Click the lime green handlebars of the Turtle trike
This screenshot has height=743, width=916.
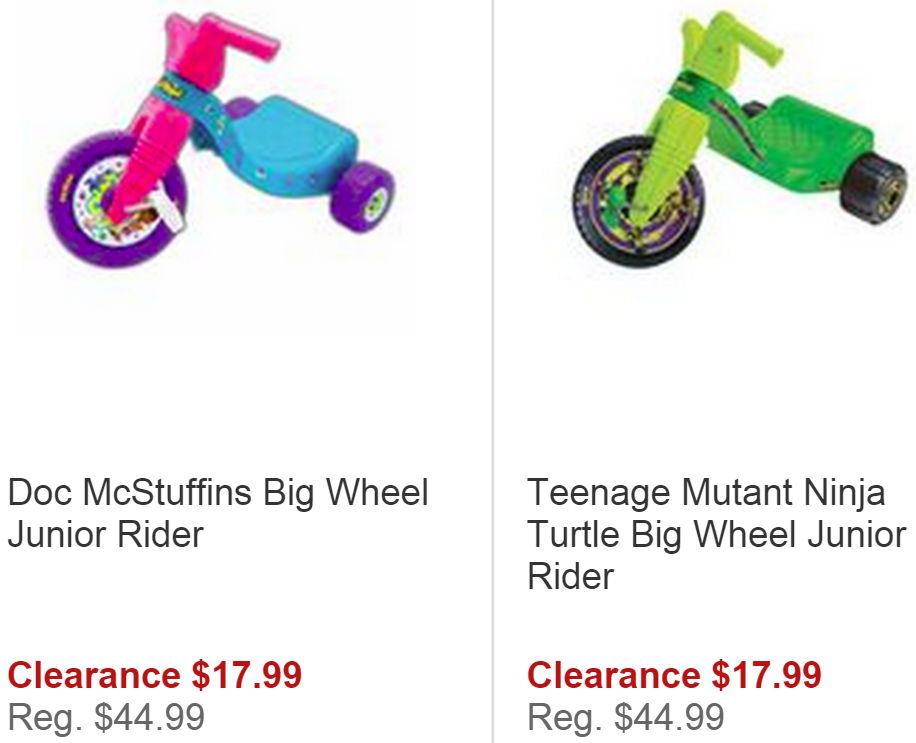tap(733, 38)
